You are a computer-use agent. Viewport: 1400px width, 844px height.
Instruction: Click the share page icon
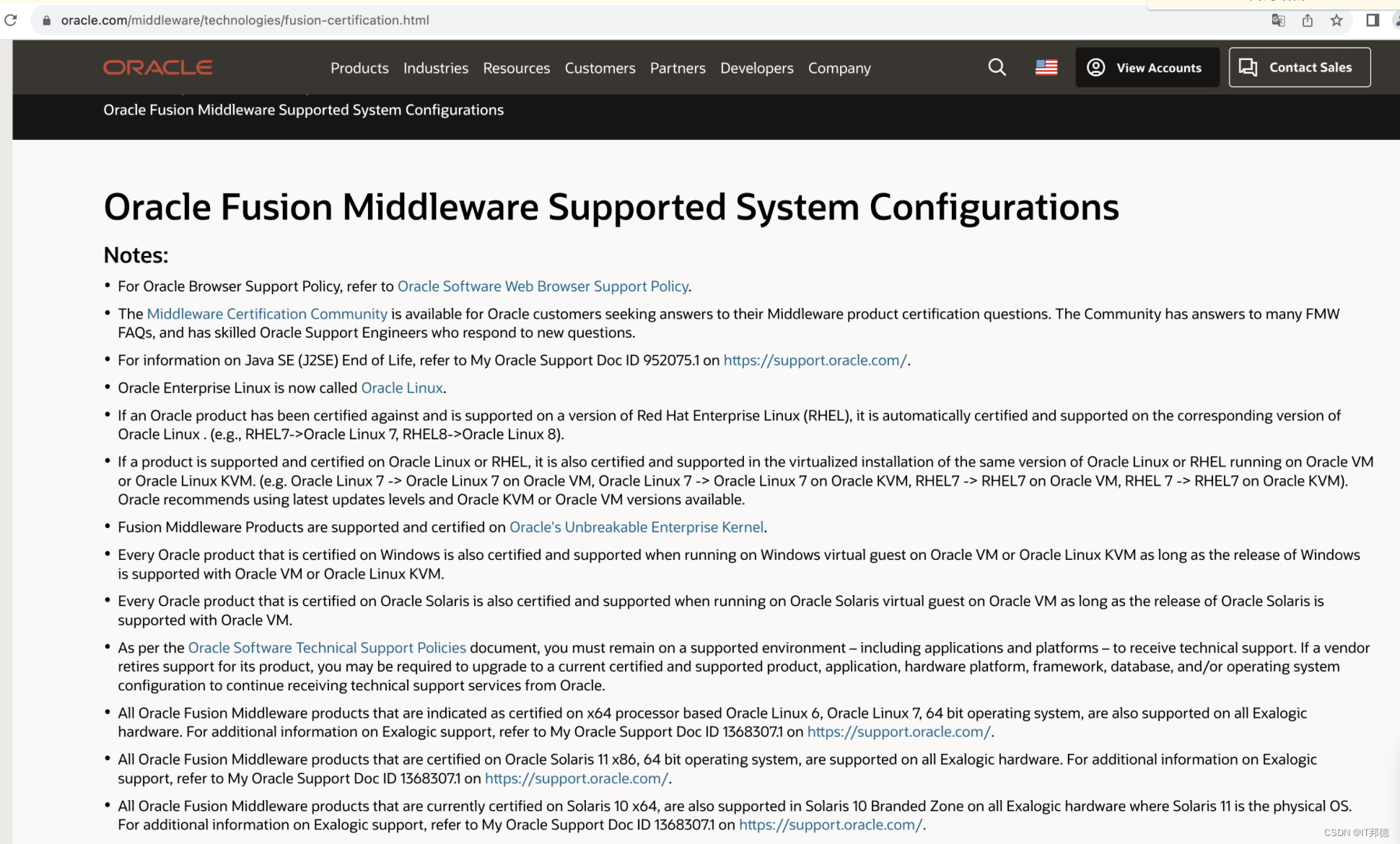pos(1307,20)
